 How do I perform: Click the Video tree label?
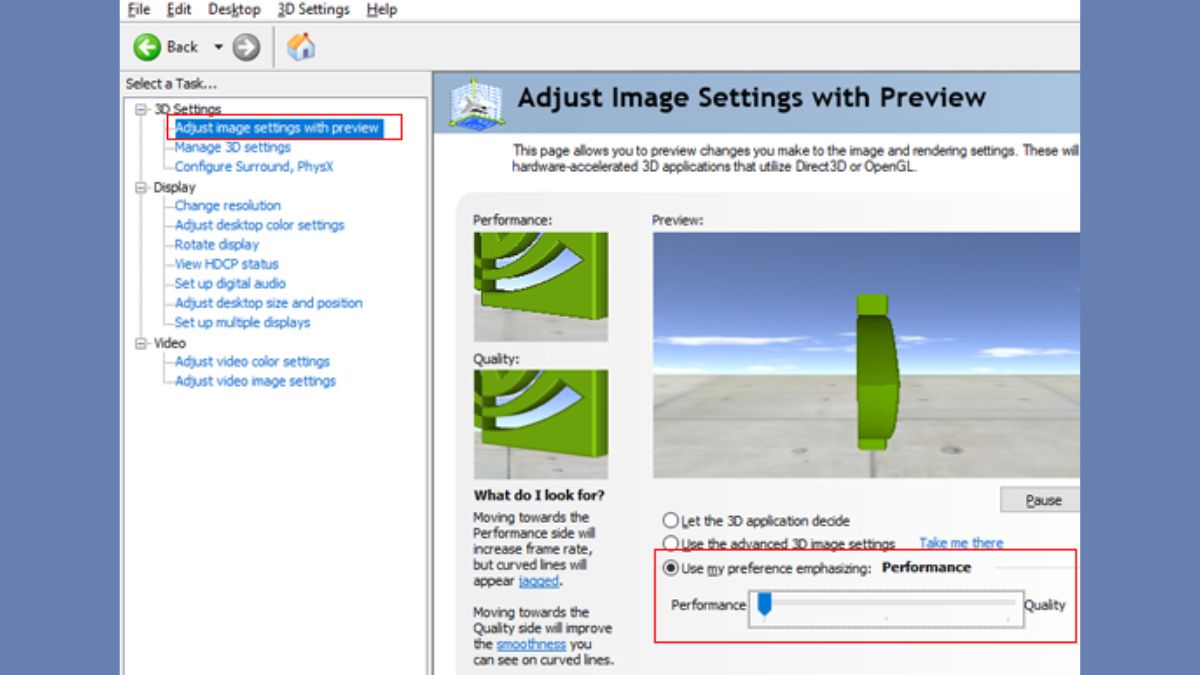(x=170, y=343)
